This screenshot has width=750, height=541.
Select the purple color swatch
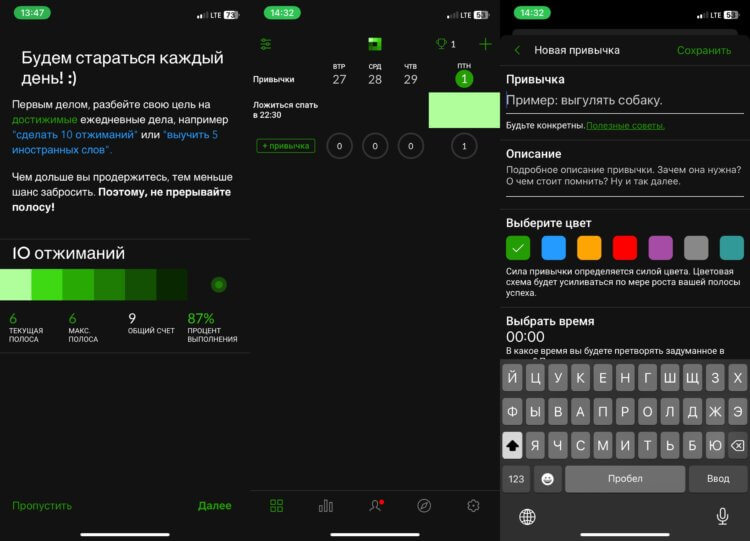661,248
